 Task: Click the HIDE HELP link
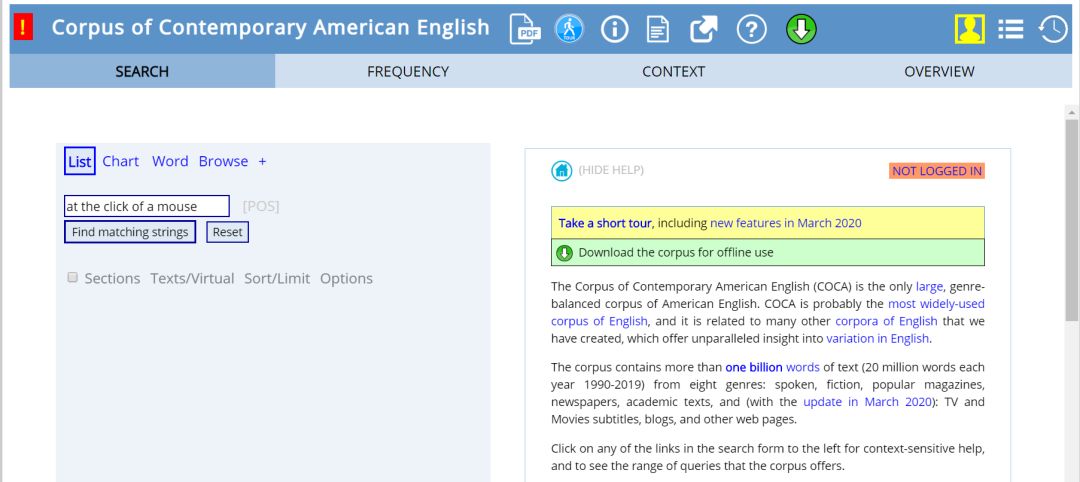click(x=611, y=170)
